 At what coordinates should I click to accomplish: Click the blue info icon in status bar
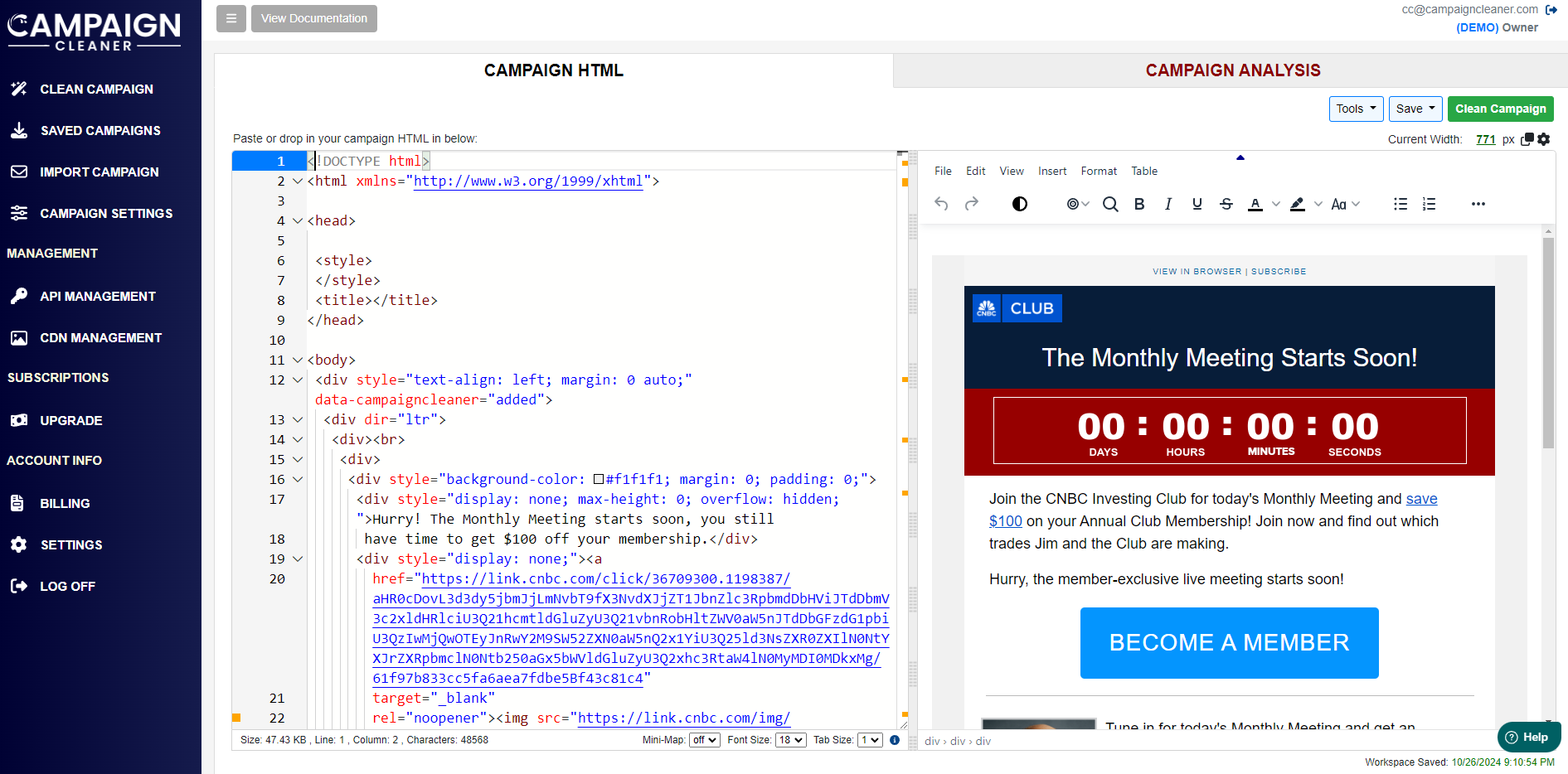click(x=895, y=740)
